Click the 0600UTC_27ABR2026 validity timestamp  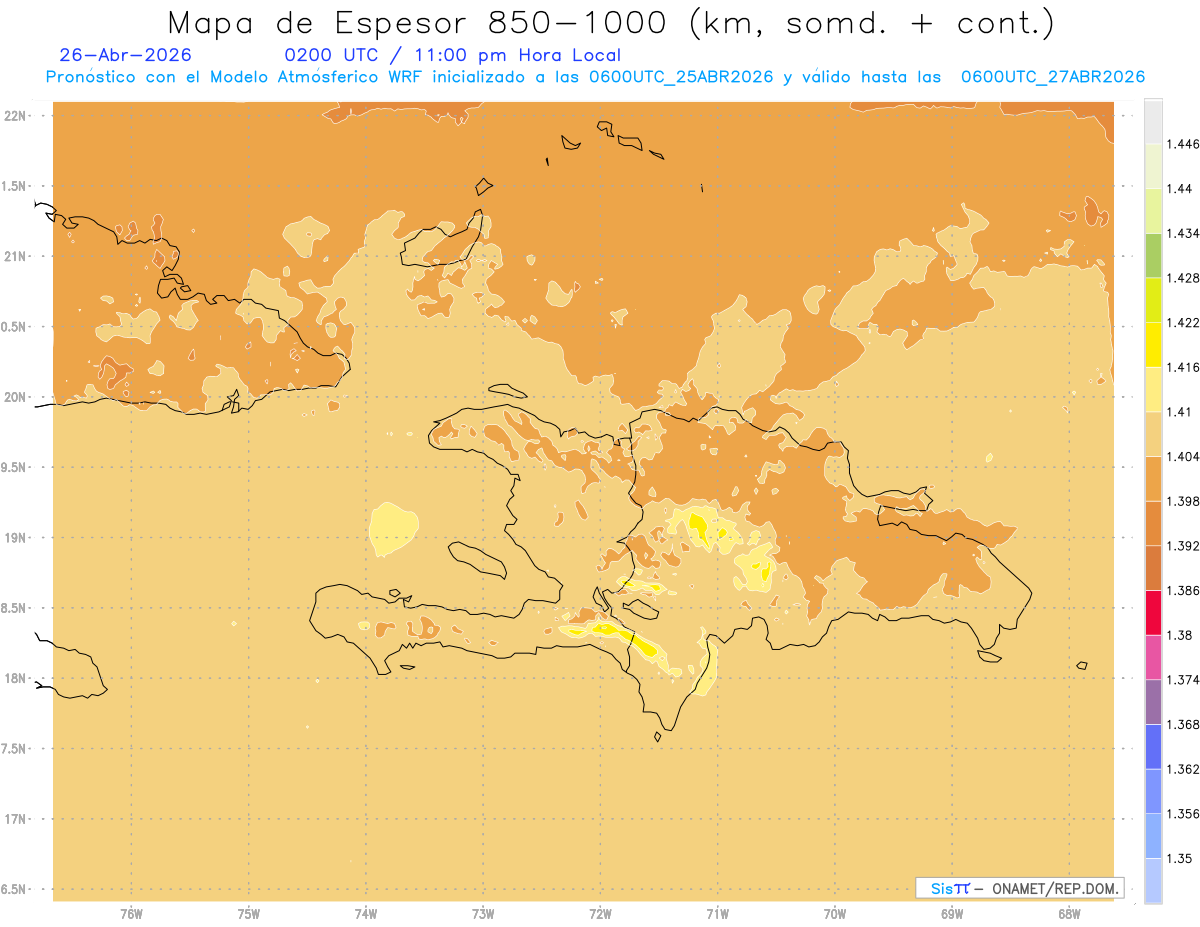1052,77
